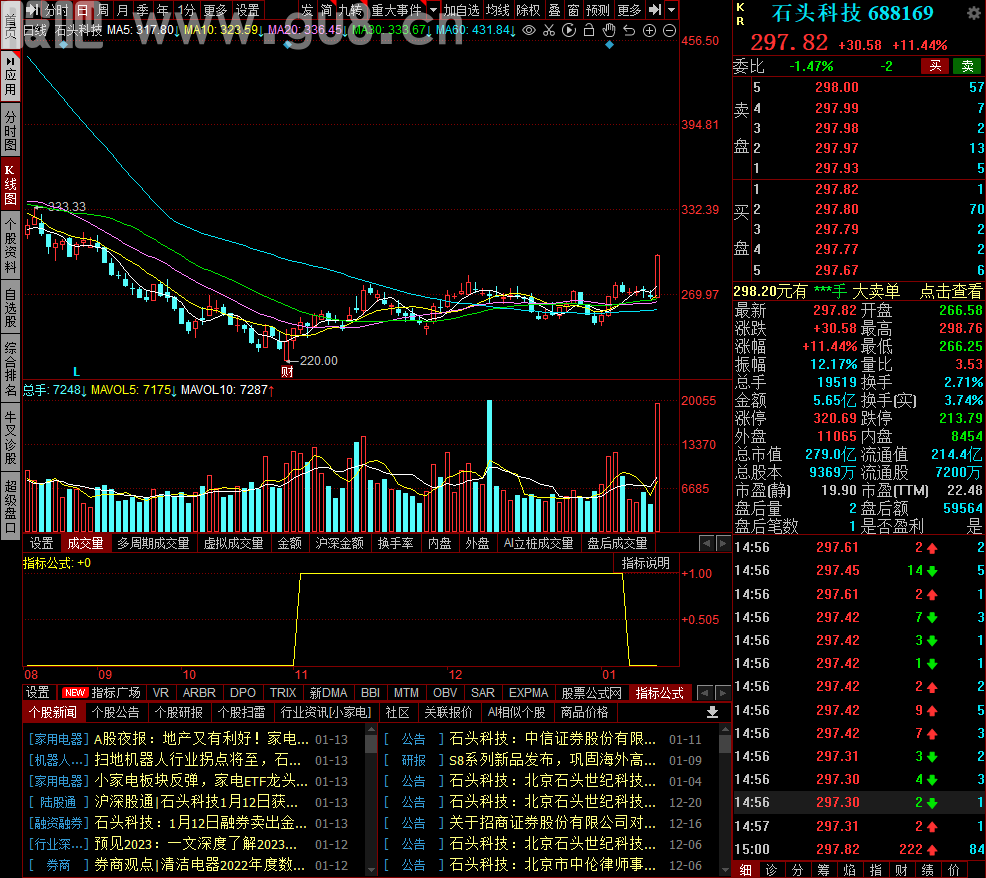Expand the 更多 periods menu next to 1分

pyautogui.click(x=215, y=10)
